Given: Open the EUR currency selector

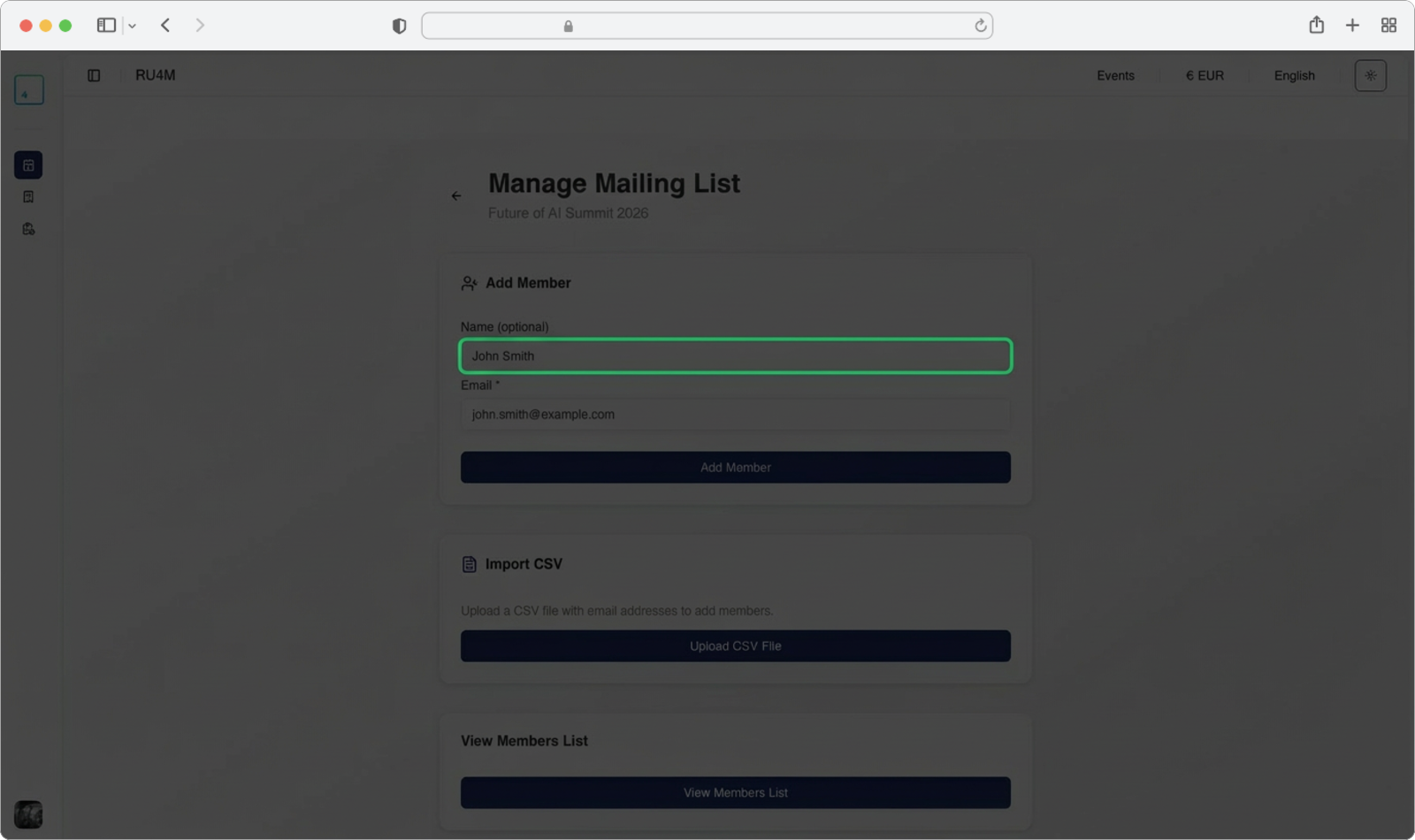Looking at the screenshot, I should [x=1205, y=76].
